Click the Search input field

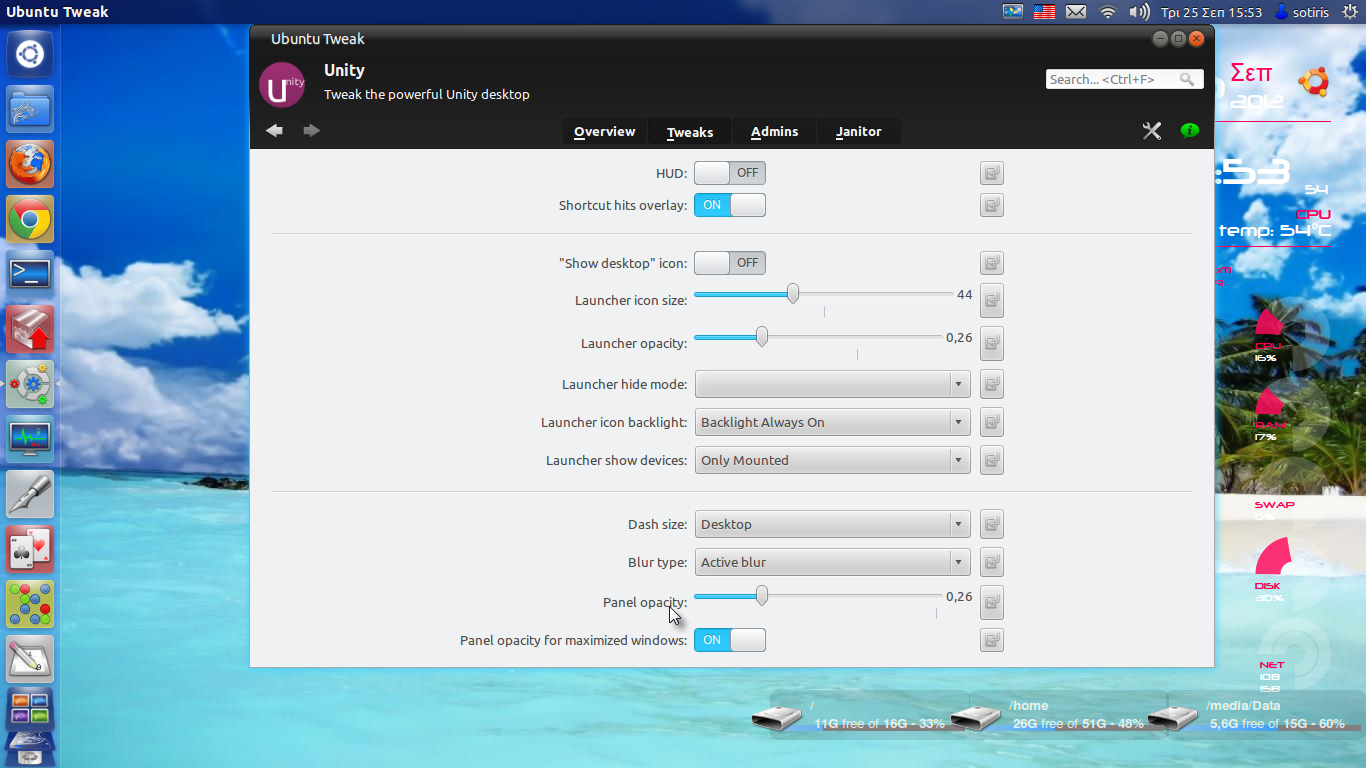click(x=1112, y=79)
